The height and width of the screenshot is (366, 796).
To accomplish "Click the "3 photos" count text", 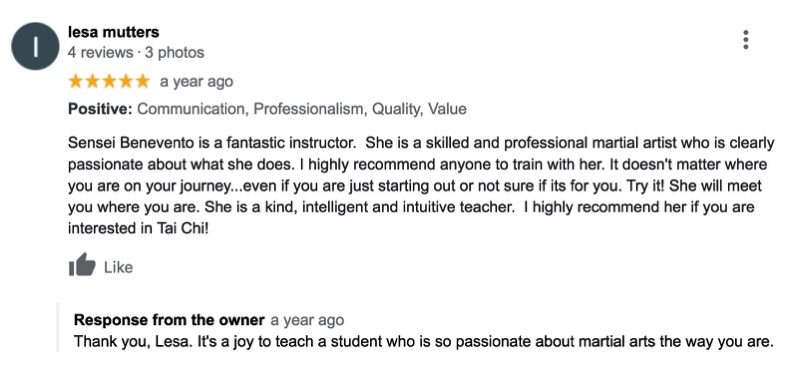I will pyautogui.click(x=174, y=53).
